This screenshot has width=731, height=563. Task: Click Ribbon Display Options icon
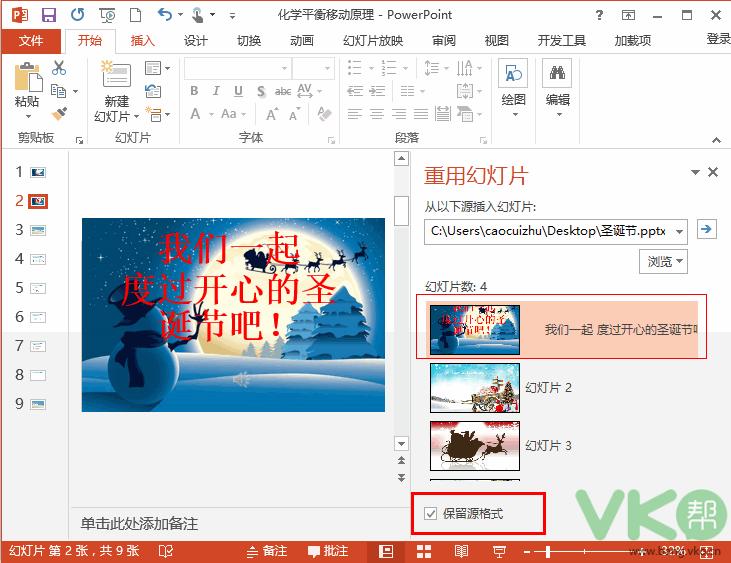click(628, 15)
